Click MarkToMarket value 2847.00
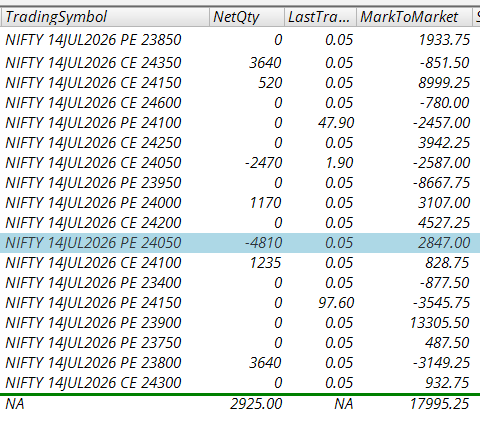Screen dimensions: 480x433 click(444, 243)
